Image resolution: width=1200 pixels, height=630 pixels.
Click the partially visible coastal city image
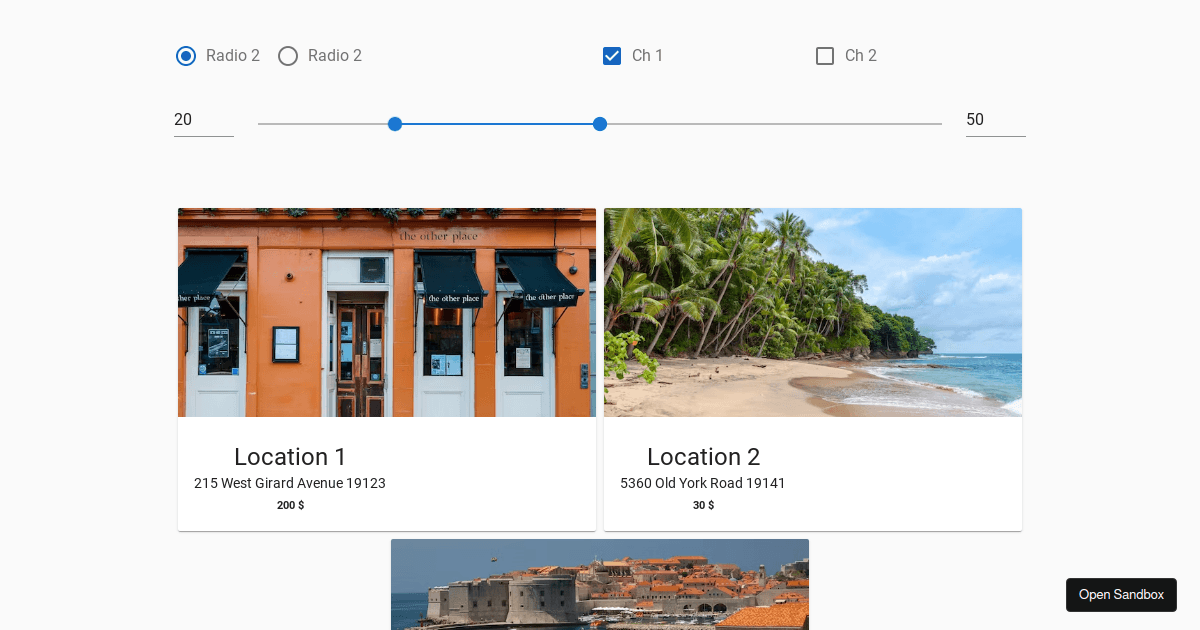coord(599,585)
